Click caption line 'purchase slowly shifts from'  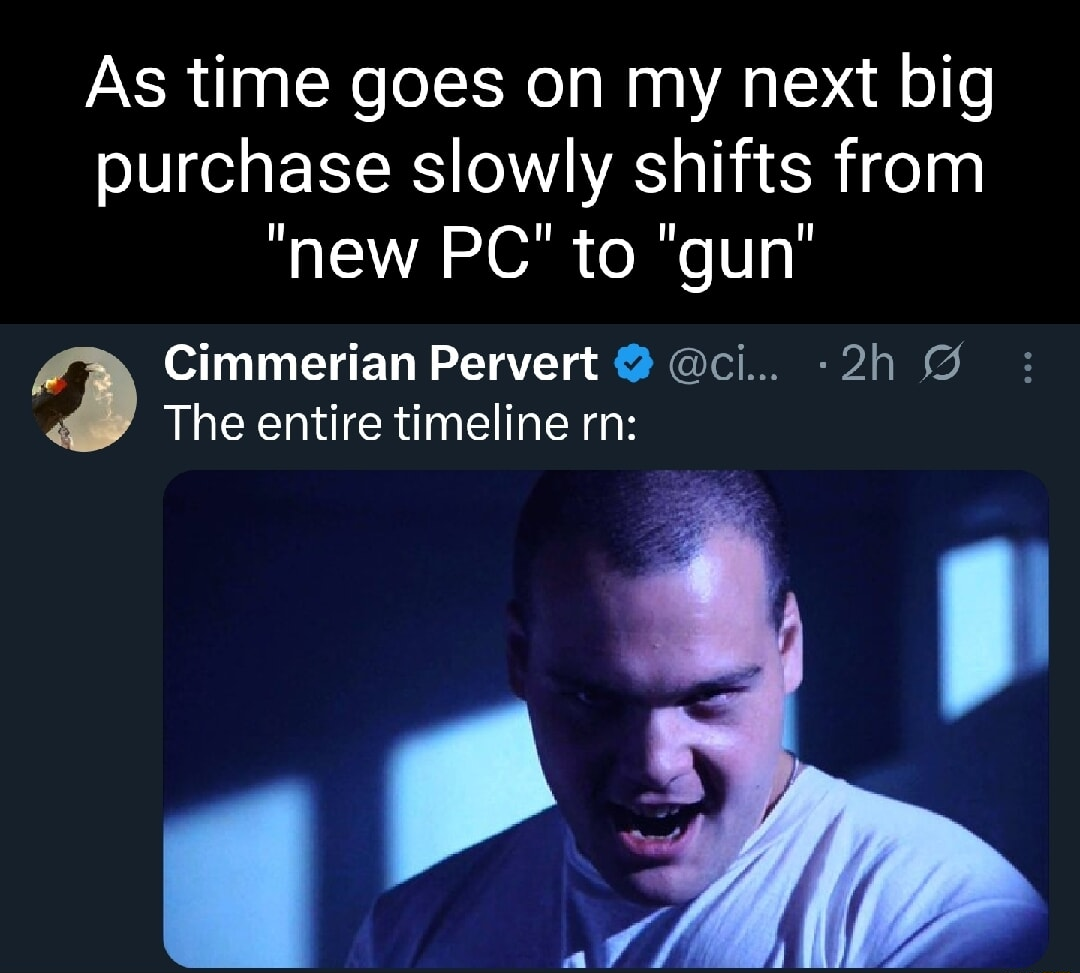tap(540, 170)
